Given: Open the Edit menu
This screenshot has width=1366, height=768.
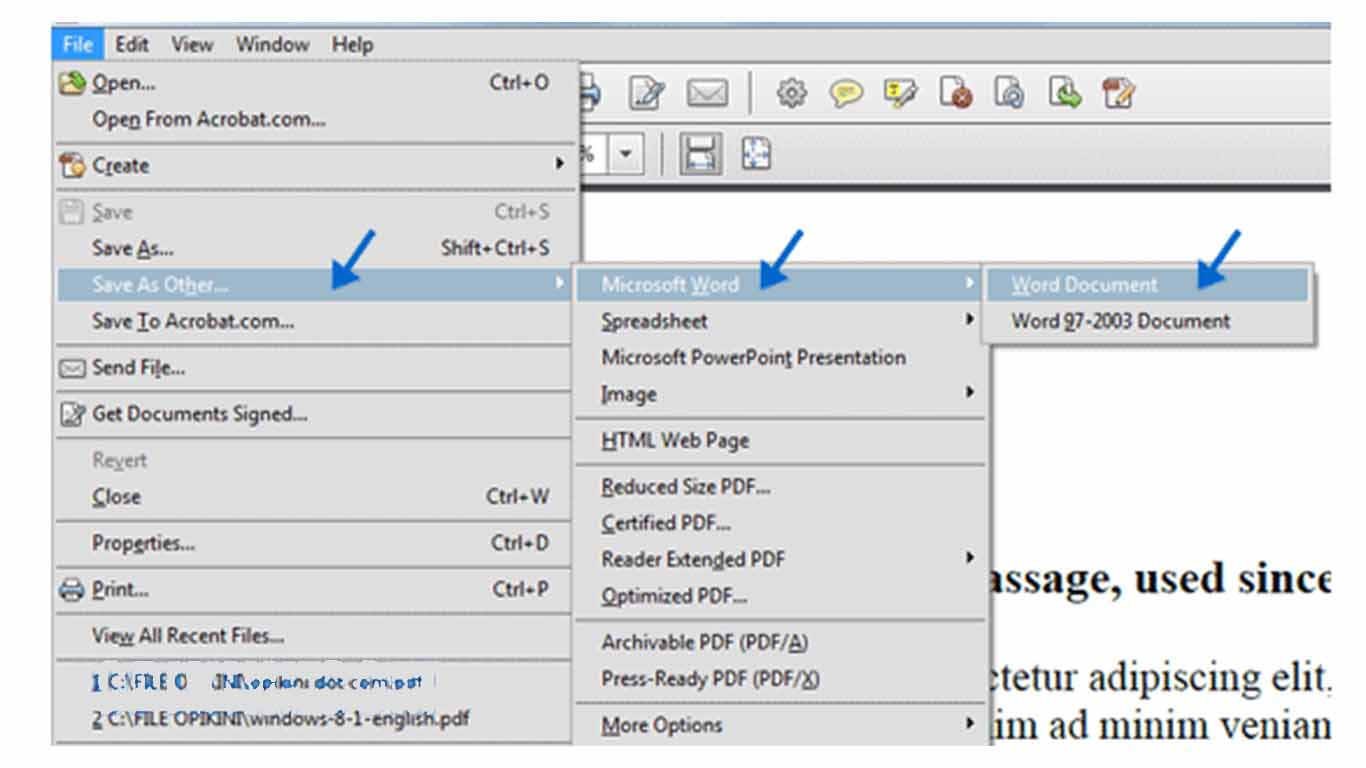Looking at the screenshot, I should [132, 44].
